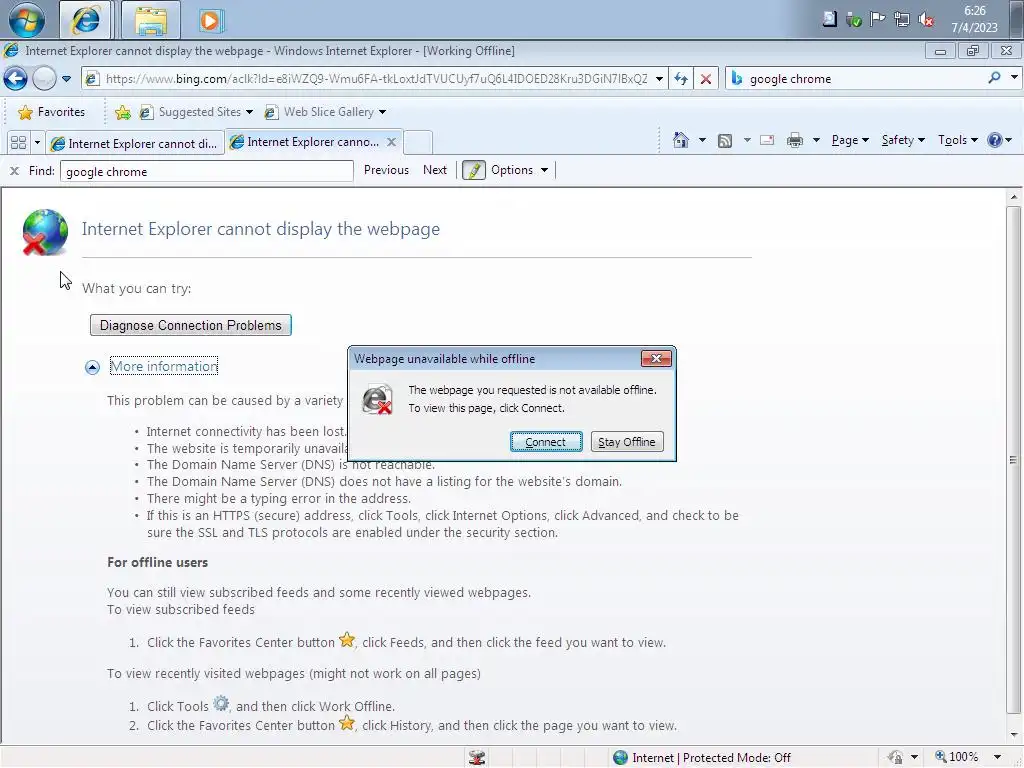Open the Favorites star button
Viewport: 1024px width, 768px height.
coord(52,112)
